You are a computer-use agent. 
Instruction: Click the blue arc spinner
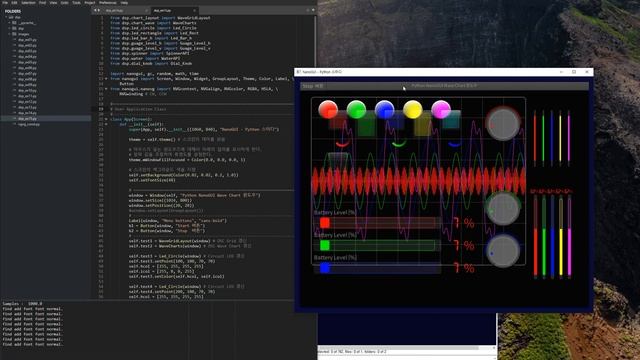coord(454,144)
